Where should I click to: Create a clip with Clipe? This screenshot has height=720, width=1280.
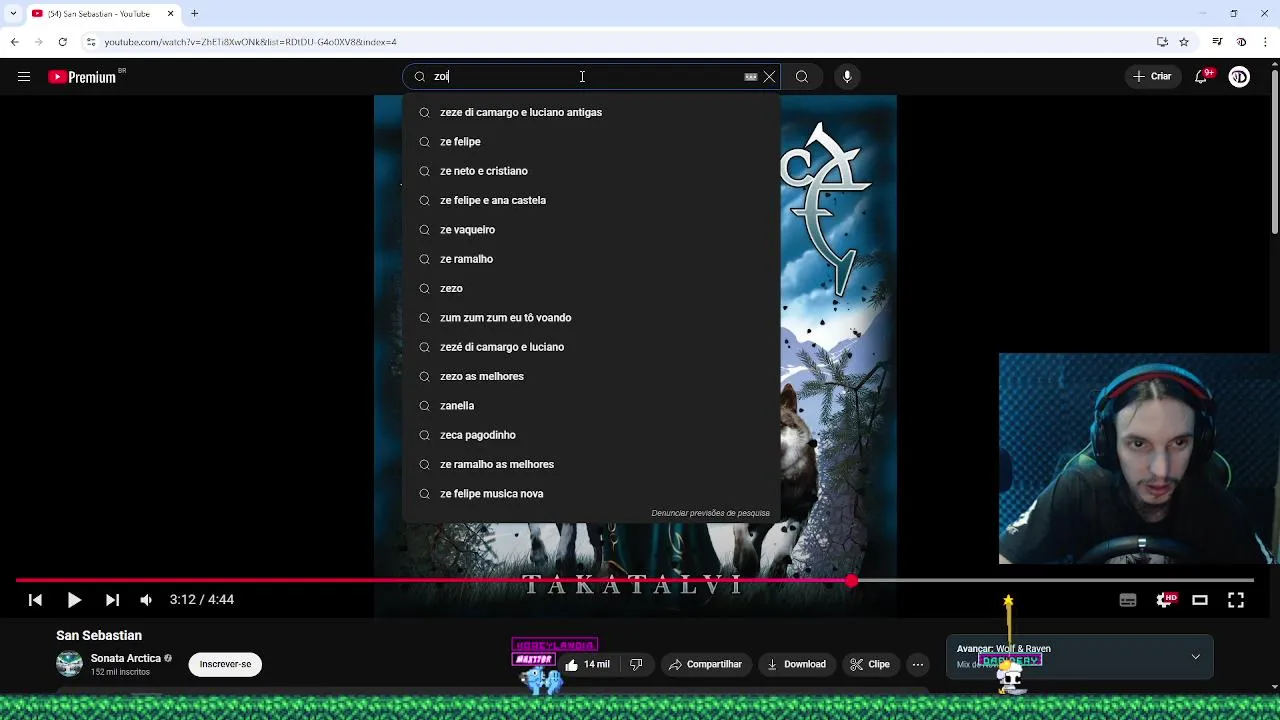(870, 664)
